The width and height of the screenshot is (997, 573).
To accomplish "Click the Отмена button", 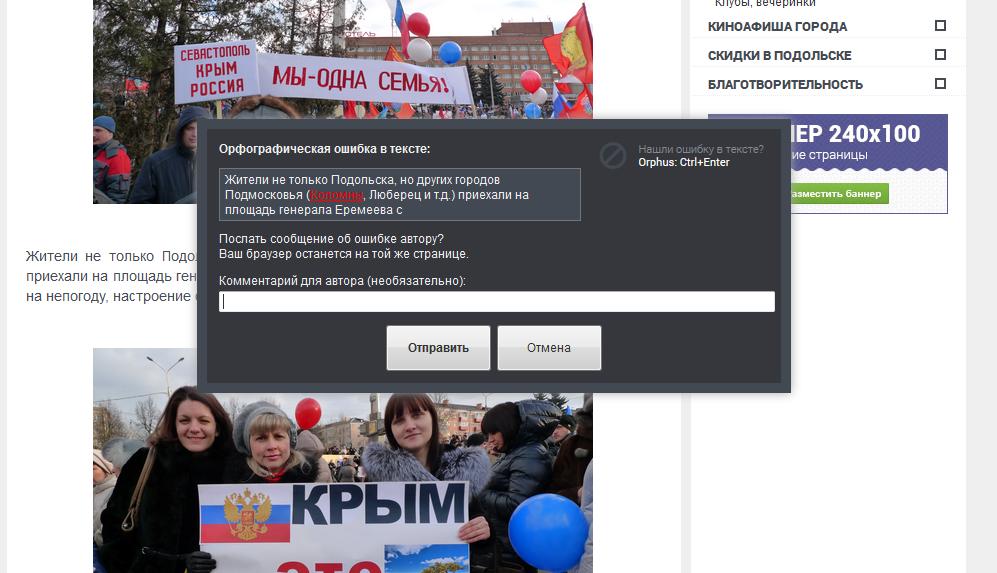I will pyautogui.click(x=549, y=348).
